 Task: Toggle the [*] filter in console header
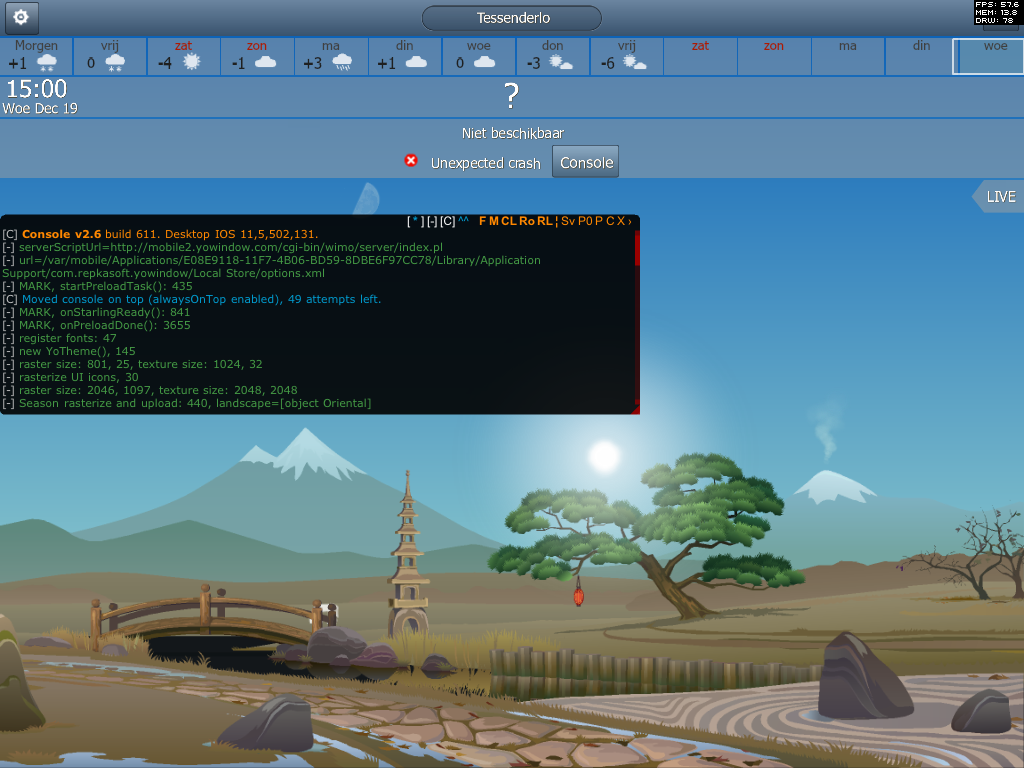click(x=415, y=221)
